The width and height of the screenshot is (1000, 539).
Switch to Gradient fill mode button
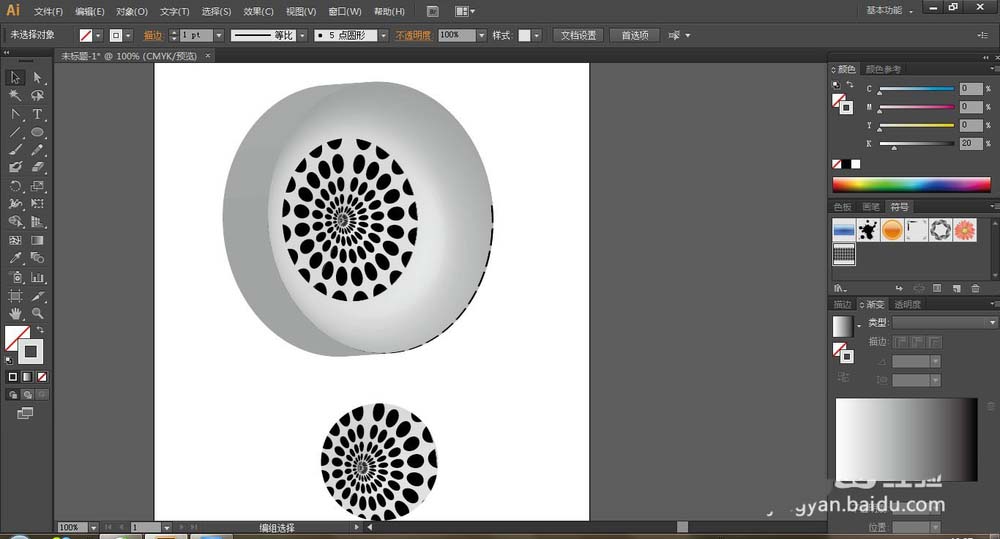pos(27,377)
